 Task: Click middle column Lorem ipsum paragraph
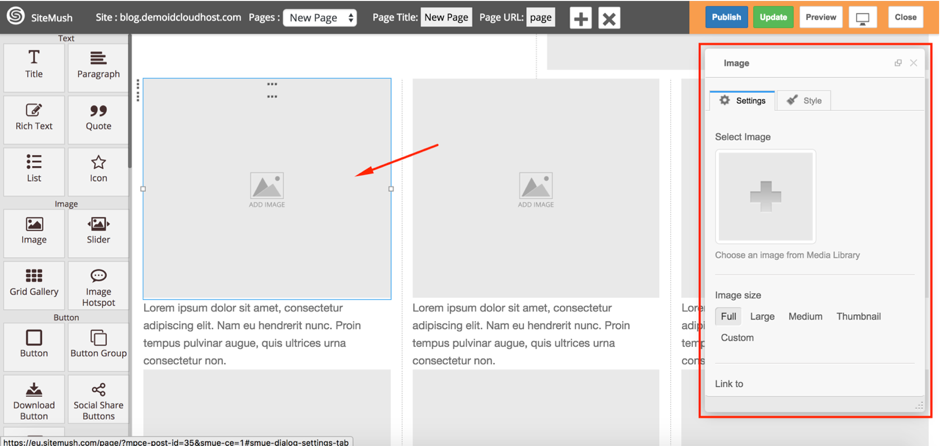tap(522, 334)
